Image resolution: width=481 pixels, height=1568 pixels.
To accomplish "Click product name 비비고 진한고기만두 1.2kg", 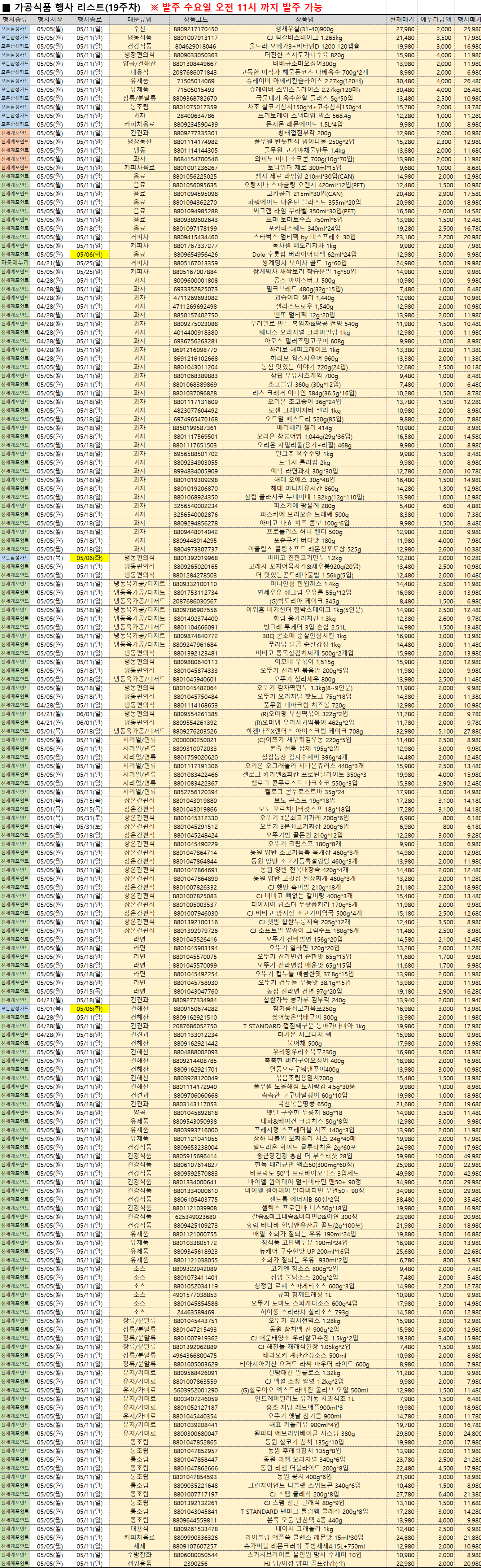I will point(304,558).
